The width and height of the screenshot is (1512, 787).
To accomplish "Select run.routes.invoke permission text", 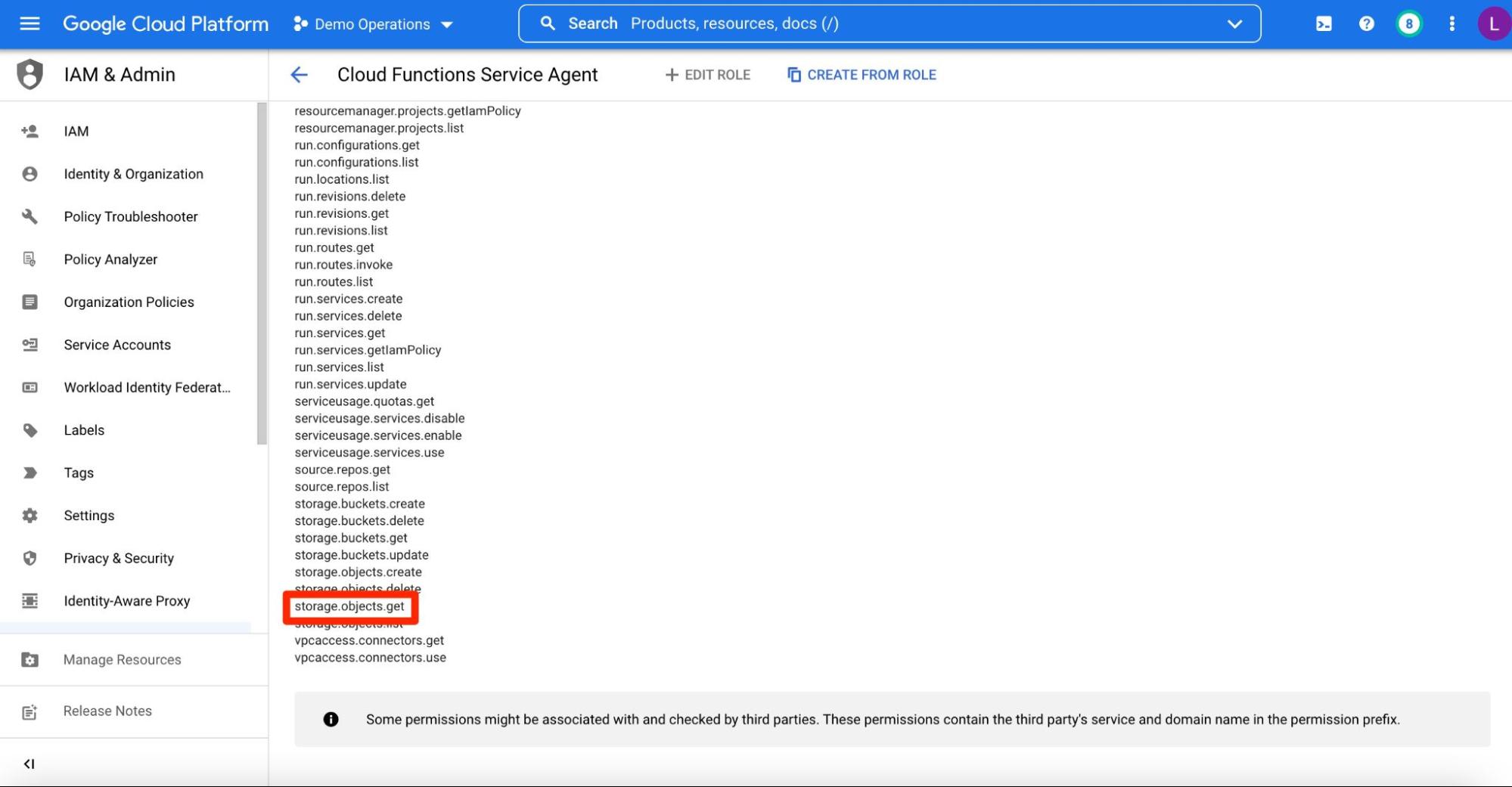I will (343, 265).
